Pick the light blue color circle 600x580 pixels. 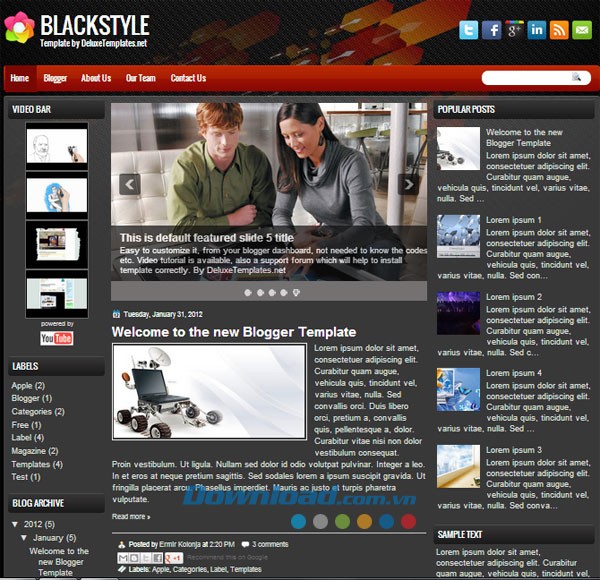coord(298,521)
